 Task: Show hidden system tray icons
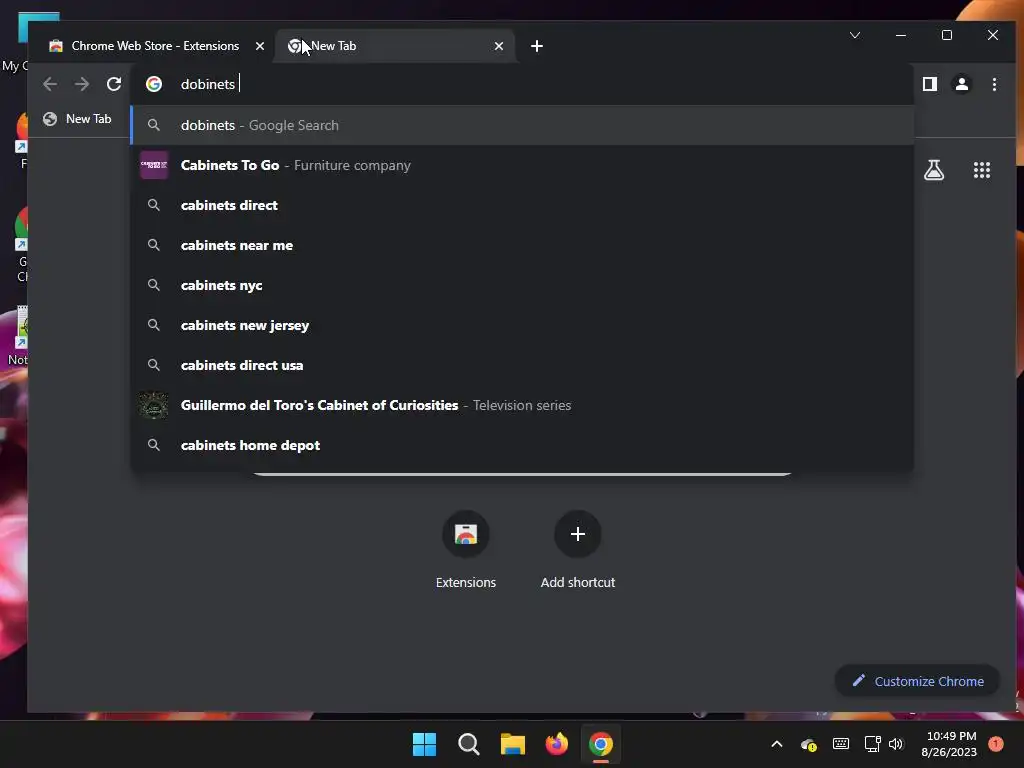pos(776,744)
